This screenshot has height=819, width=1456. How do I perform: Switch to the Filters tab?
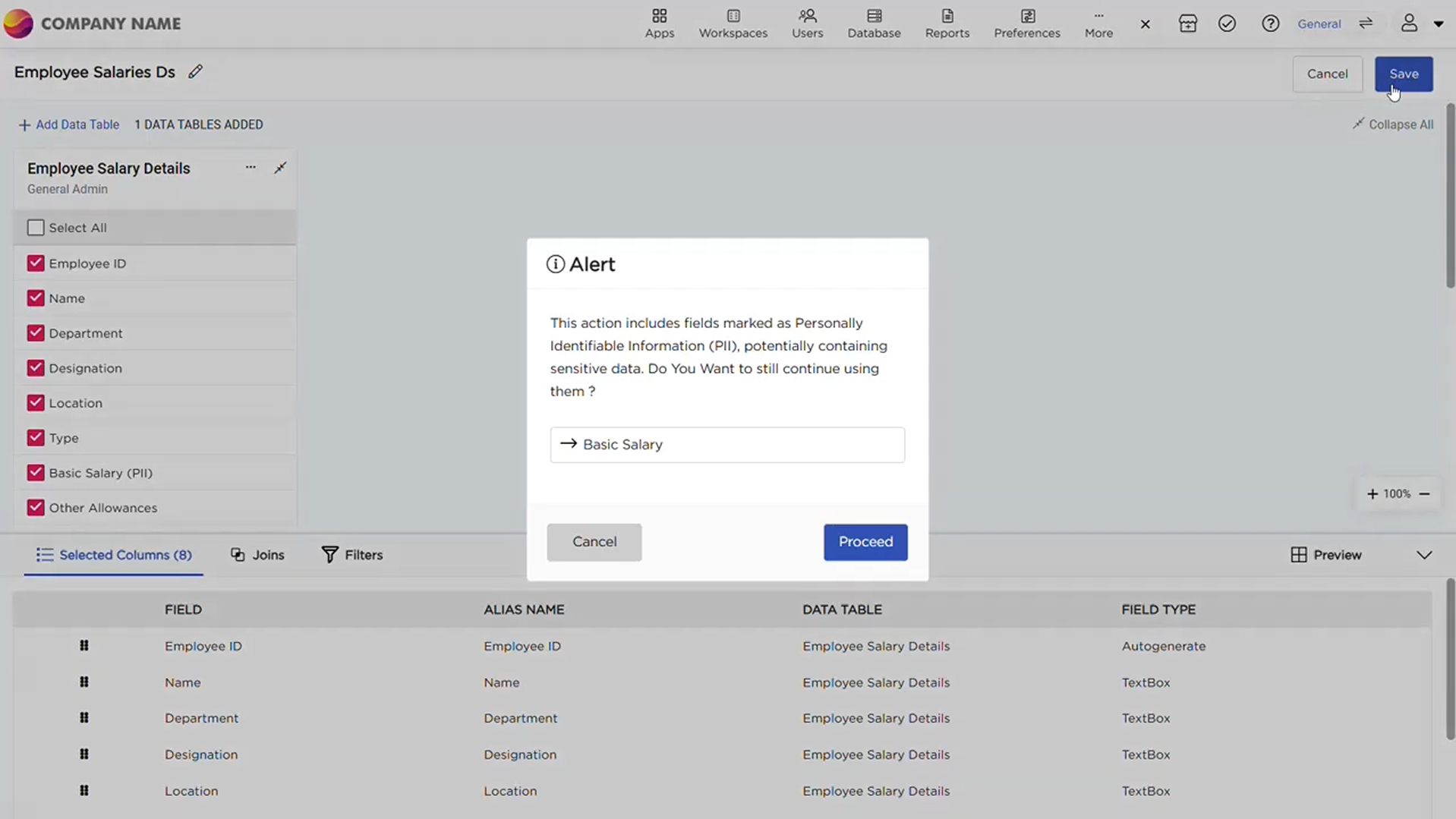tap(352, 555)
